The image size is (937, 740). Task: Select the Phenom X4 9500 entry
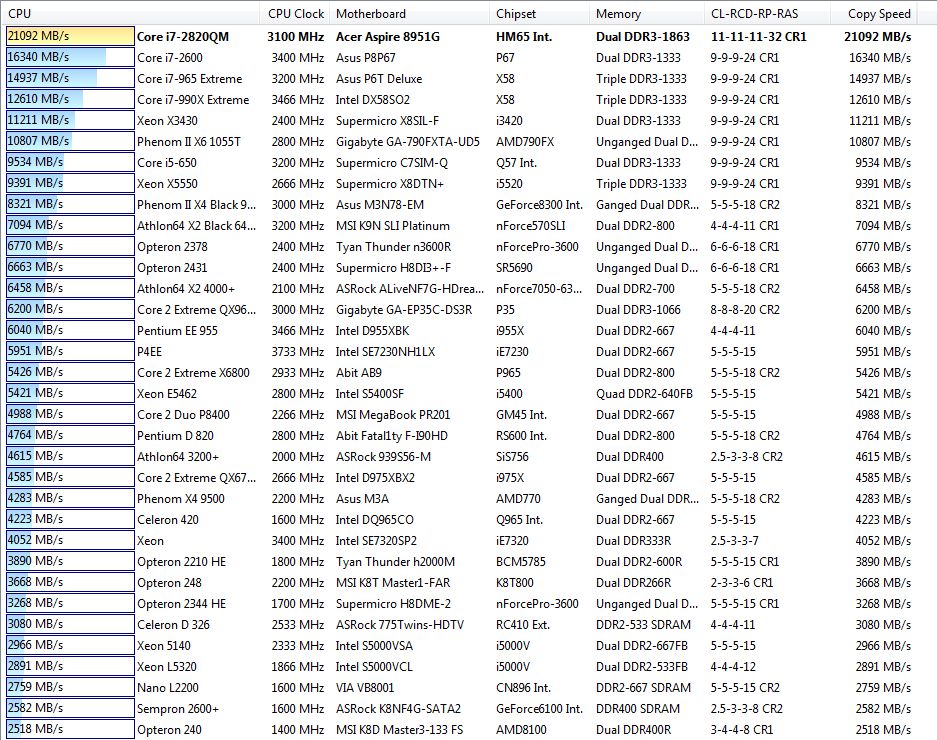(181, 499)
